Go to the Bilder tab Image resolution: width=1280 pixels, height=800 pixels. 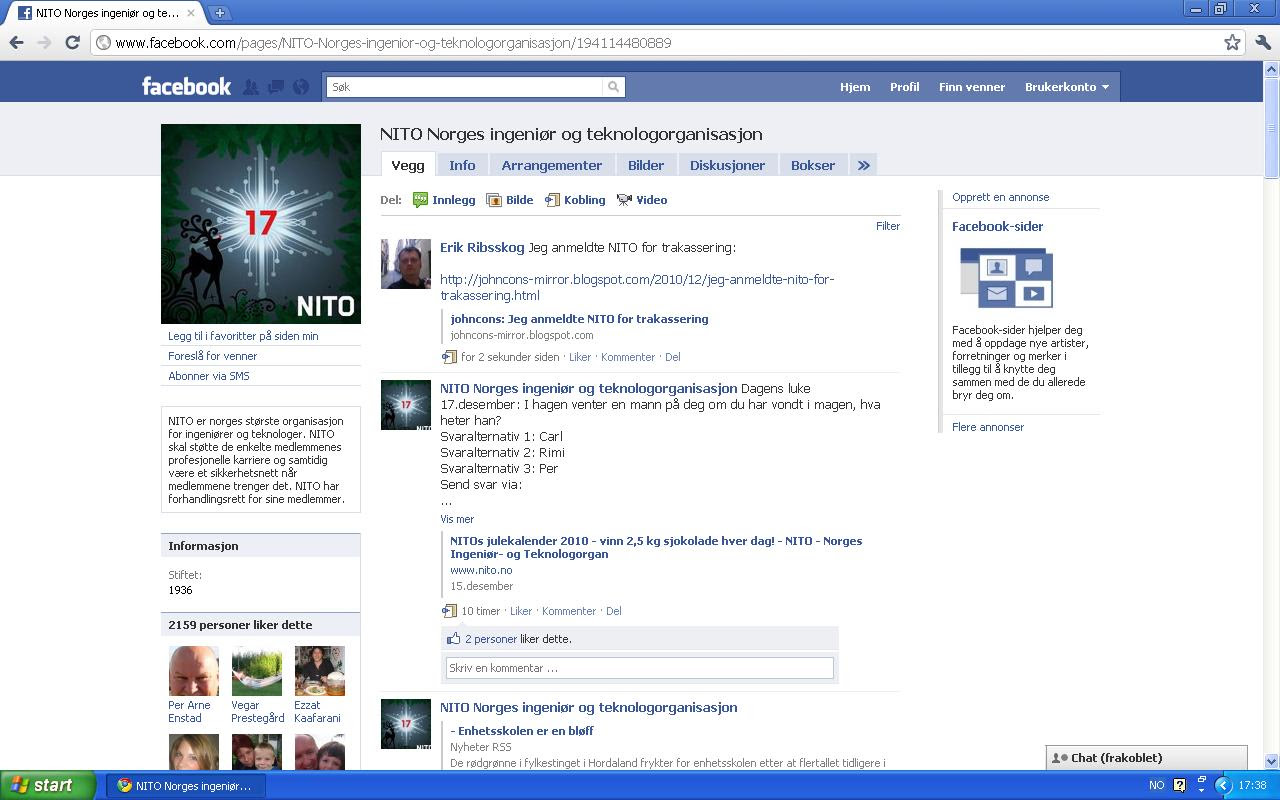point(646,165)
